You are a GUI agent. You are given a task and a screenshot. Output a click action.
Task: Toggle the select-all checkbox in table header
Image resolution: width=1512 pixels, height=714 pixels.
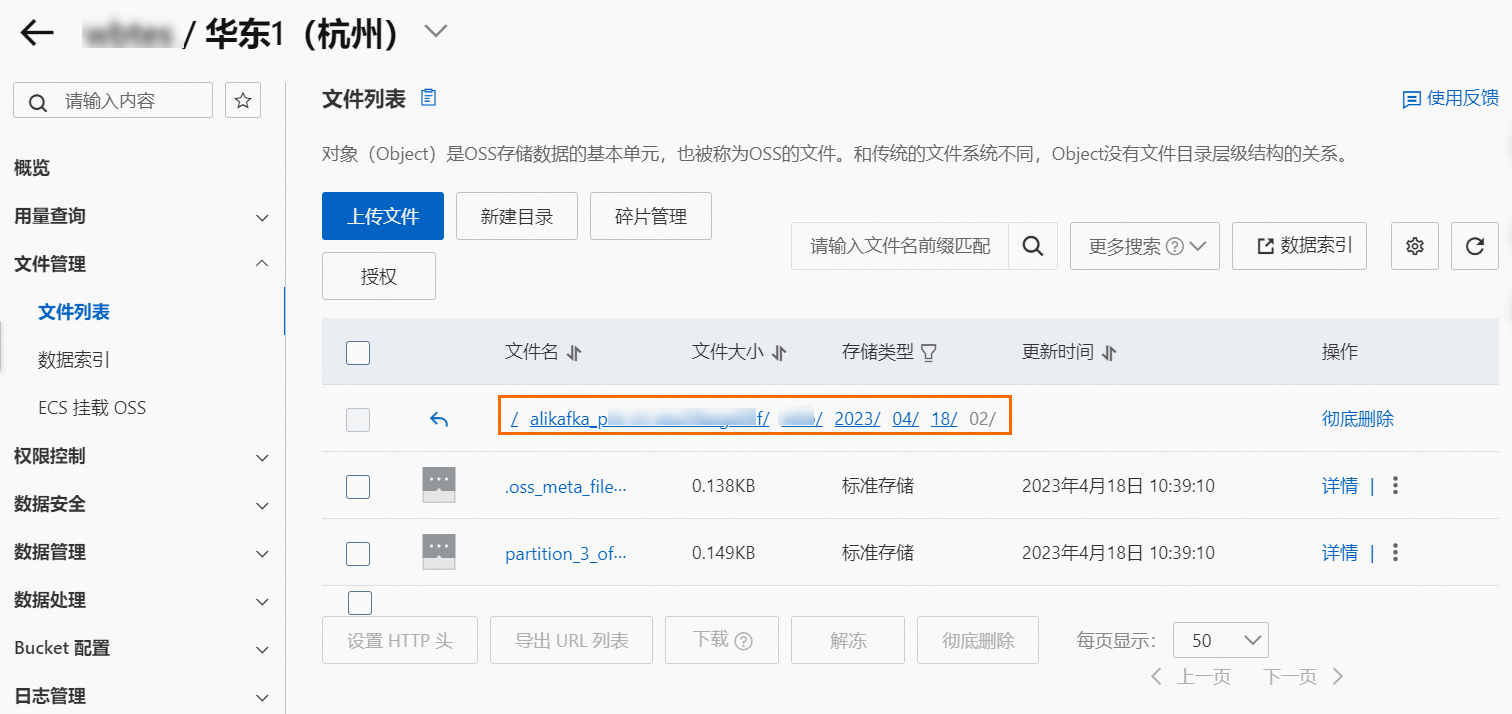358,352
